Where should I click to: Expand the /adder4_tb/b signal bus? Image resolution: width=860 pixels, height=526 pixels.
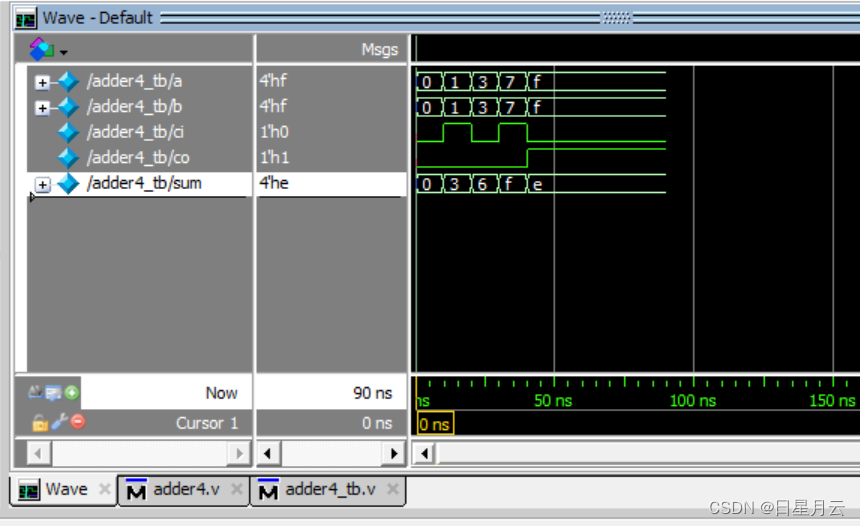pyautogui.click(x=42, y=108)
